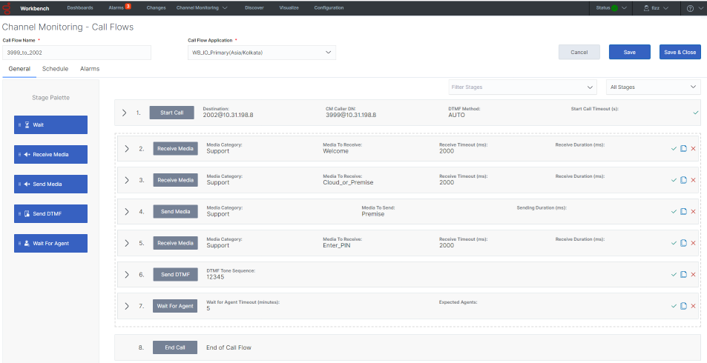Open Changes in the top navigation
707x363 pixels.
click(156, 8)
